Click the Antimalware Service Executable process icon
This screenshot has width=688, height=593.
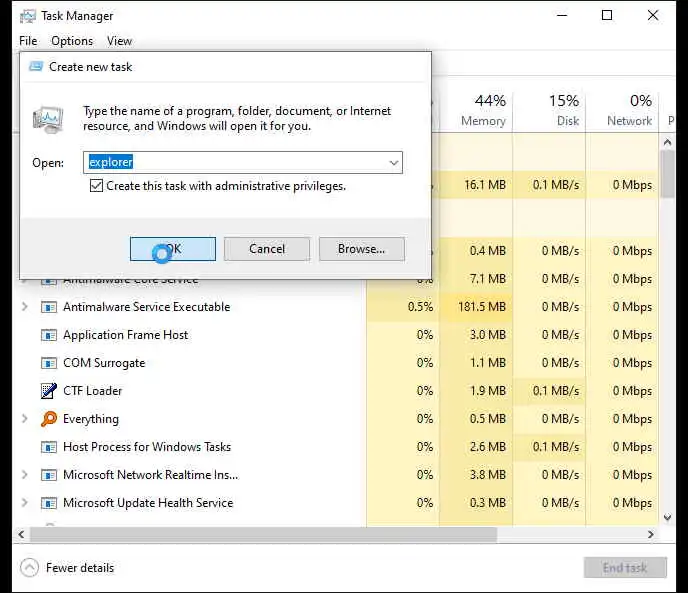point(49,307)
